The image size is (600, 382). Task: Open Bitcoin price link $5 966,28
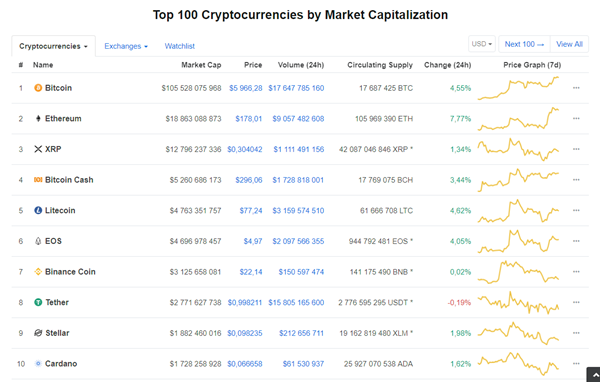(x=246, y=88)
